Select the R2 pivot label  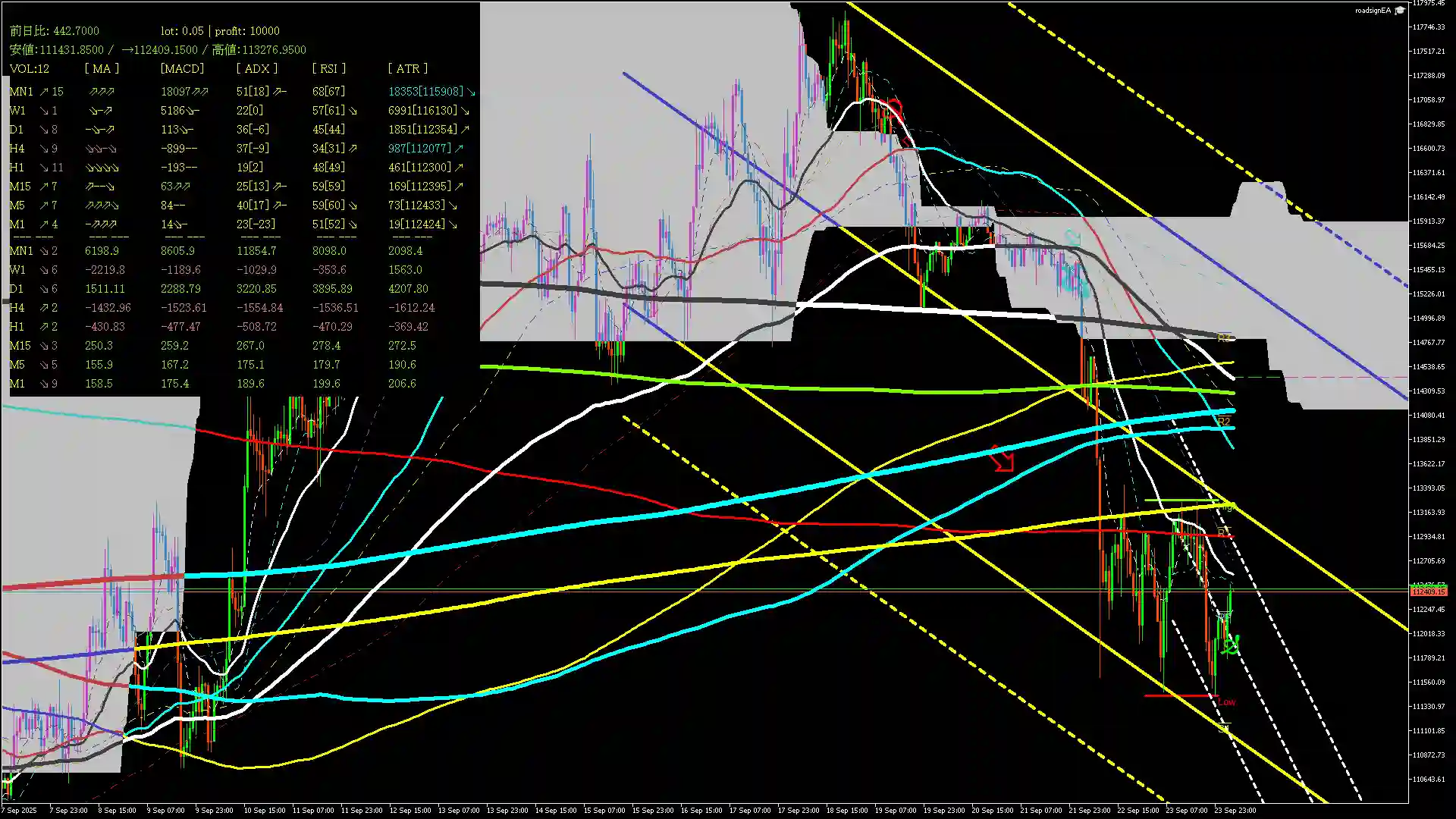(1223, 422)
